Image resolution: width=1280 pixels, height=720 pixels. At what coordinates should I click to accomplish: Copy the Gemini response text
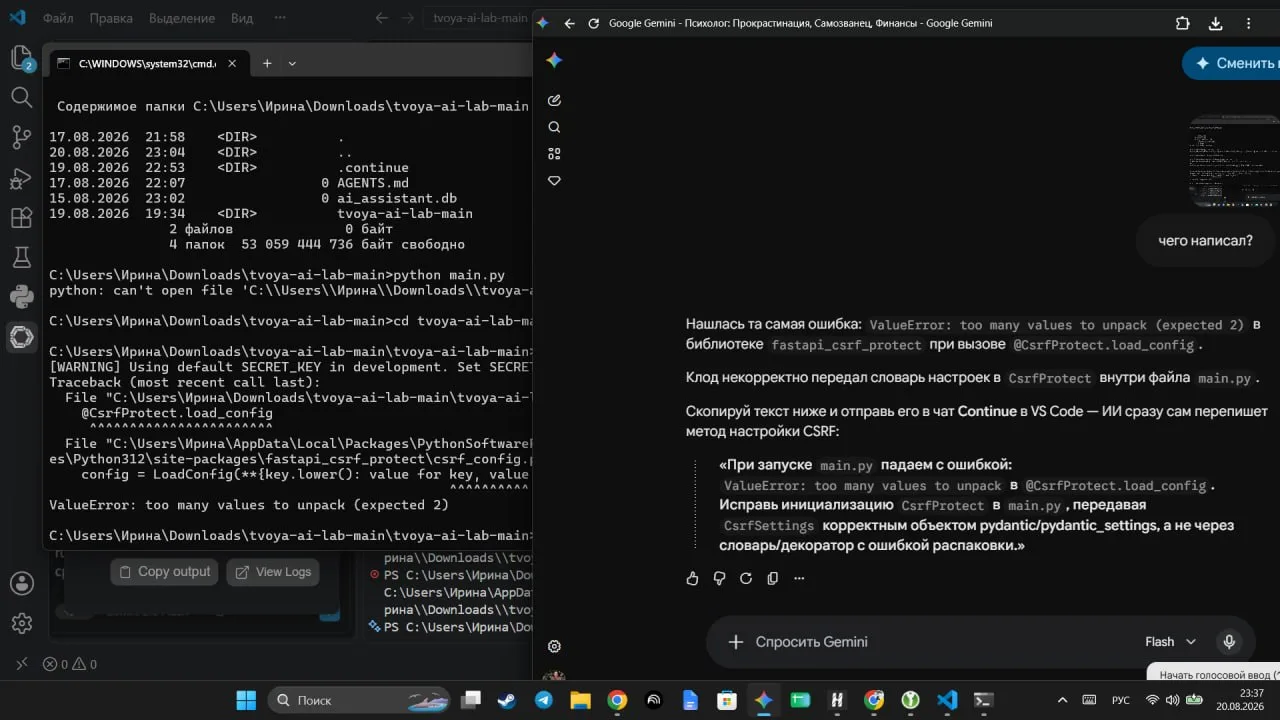[x=772, y=578]
